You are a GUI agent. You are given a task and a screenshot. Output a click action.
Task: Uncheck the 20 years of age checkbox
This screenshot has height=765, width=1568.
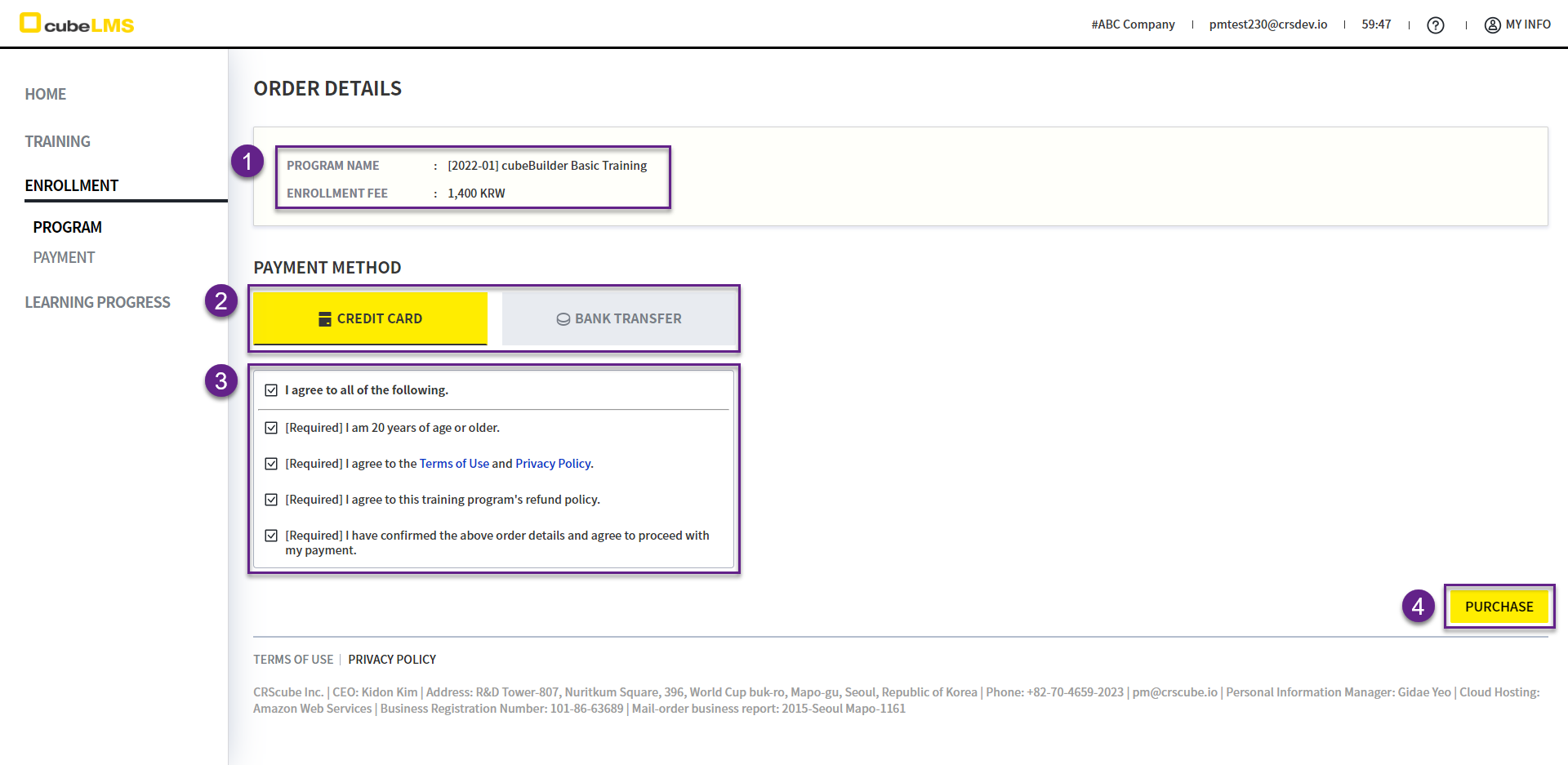click(x=271, y=428)
